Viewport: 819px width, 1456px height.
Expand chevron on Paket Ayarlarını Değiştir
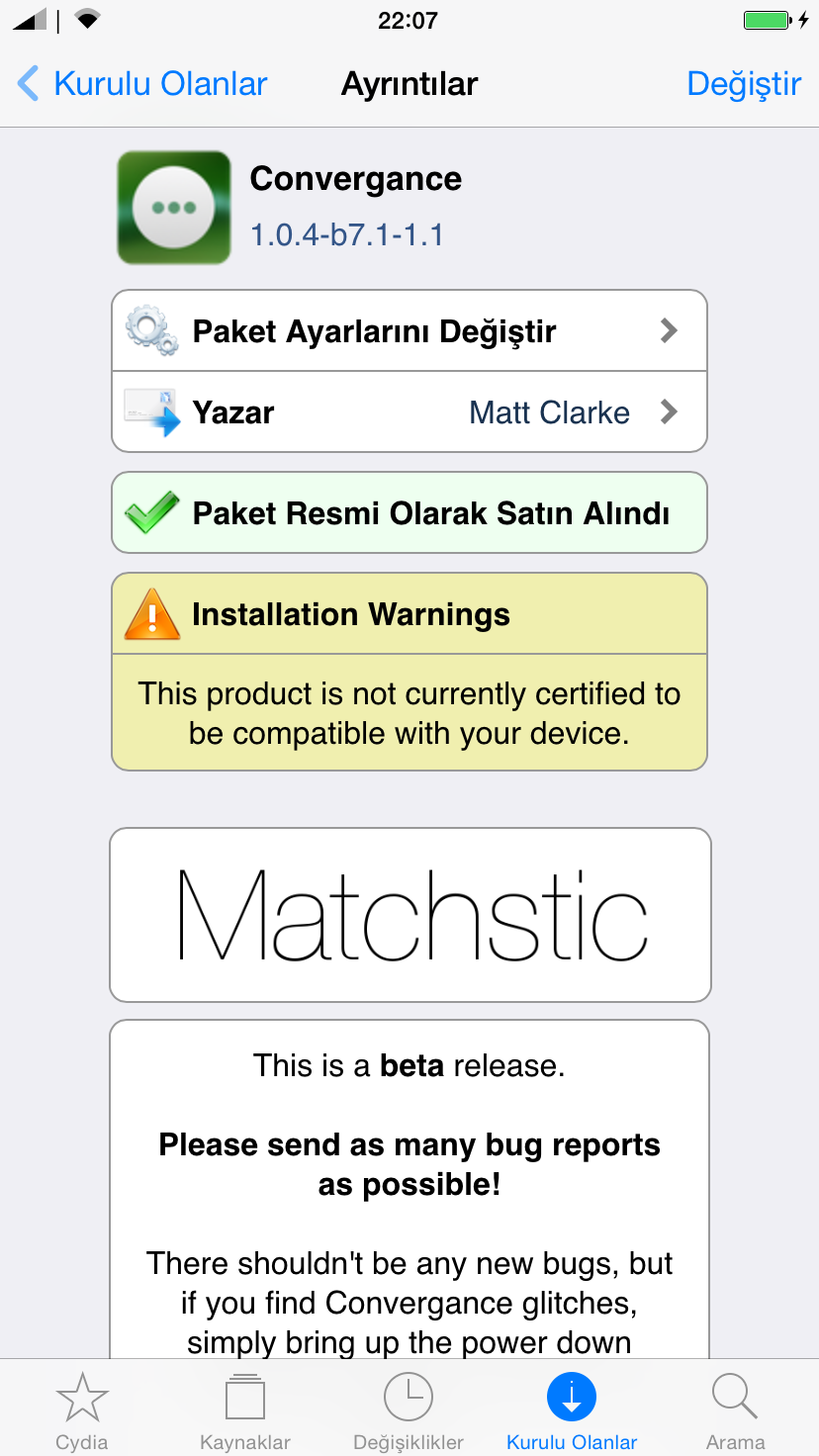coord(670,330)
